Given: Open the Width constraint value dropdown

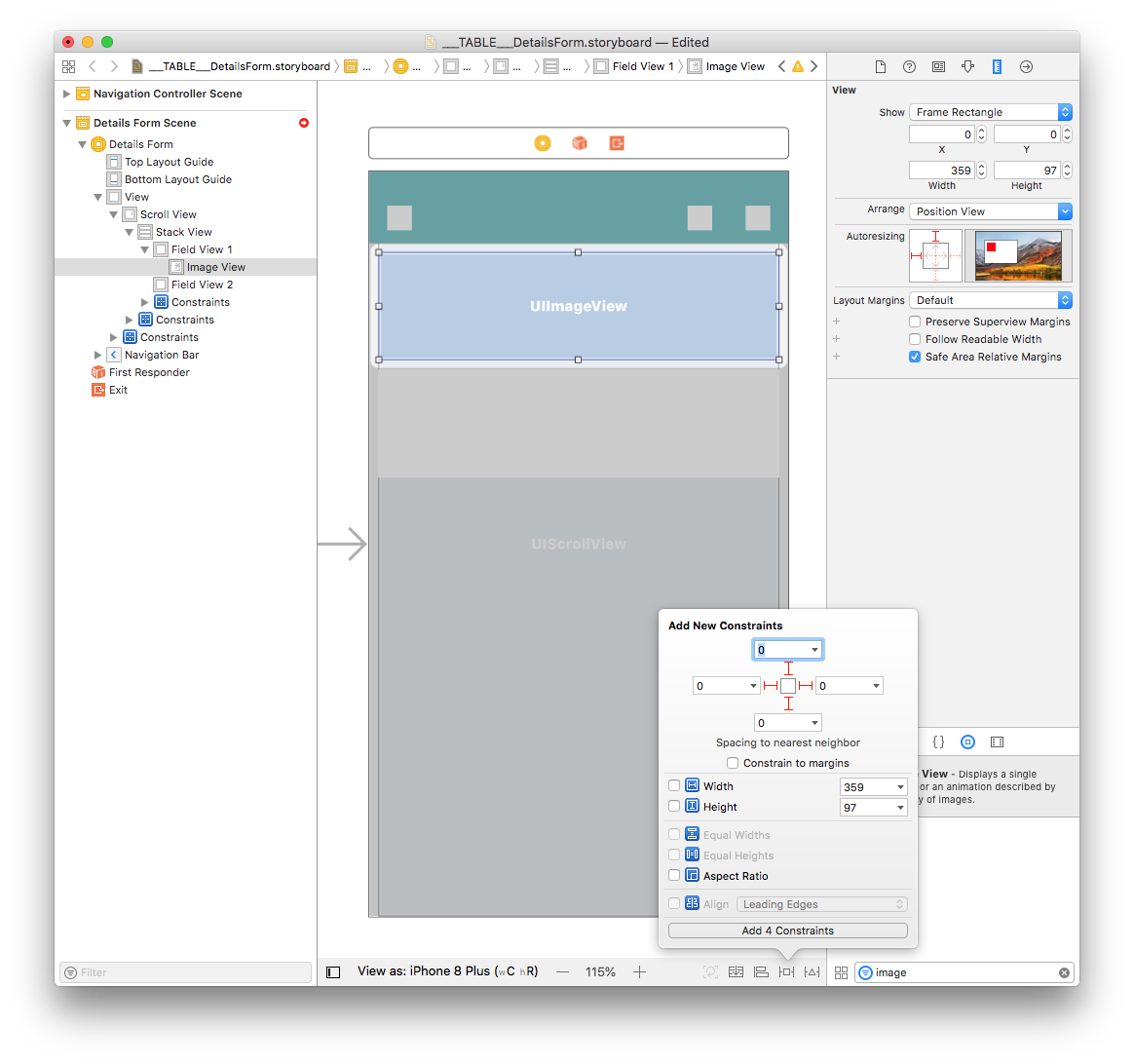Looking at the screenshot, I should 900,787.
